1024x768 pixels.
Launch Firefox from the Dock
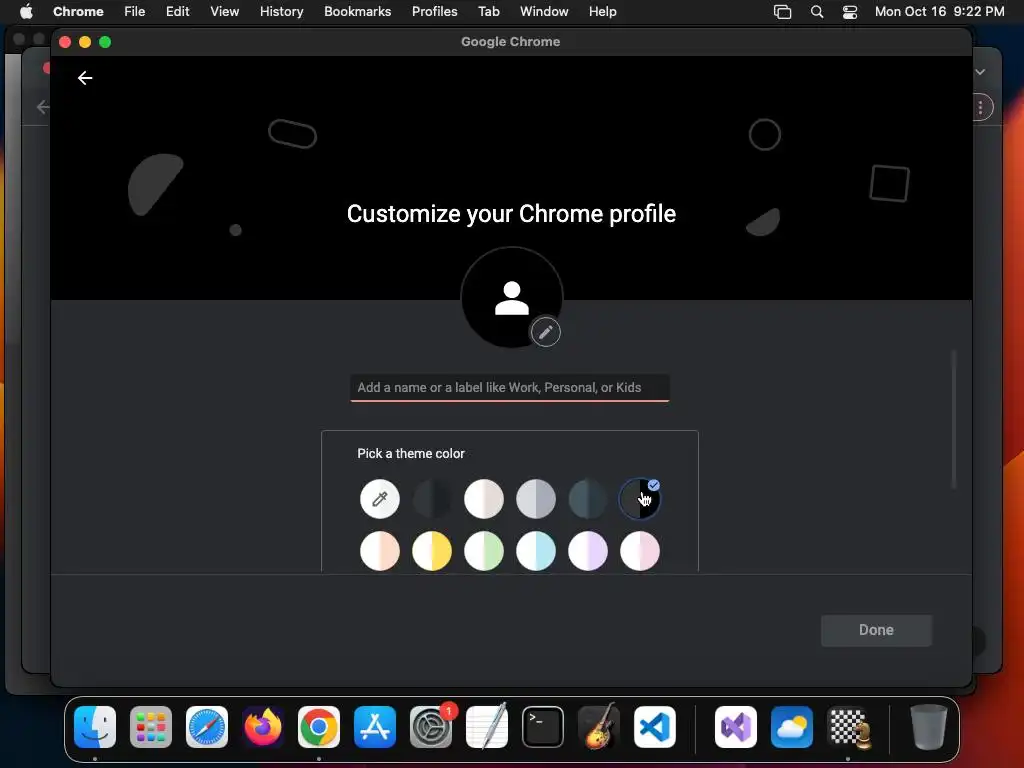click(x=263, y=727)
